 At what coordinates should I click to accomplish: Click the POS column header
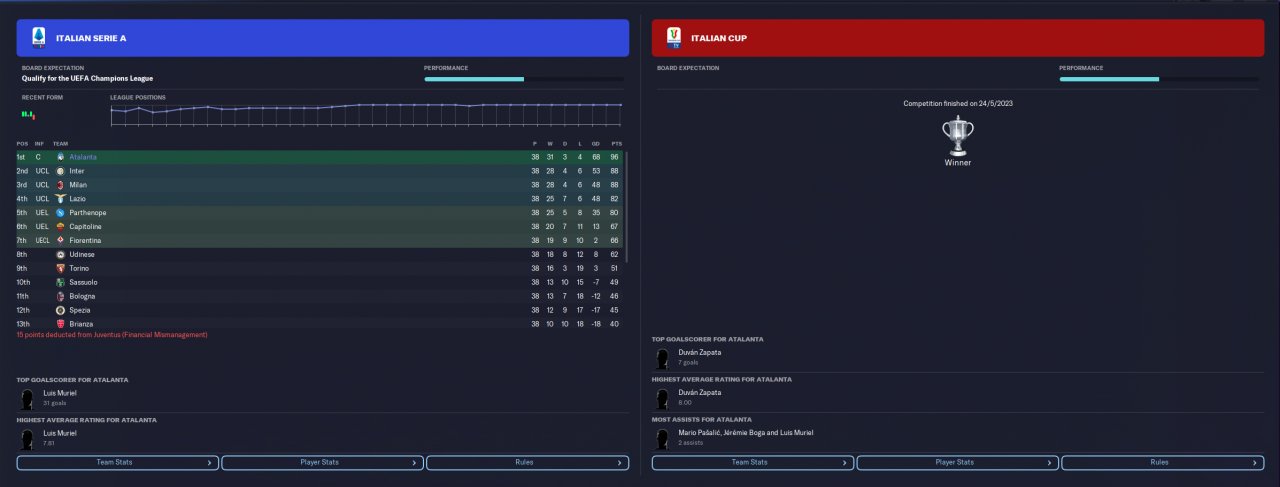click(22, 143)
